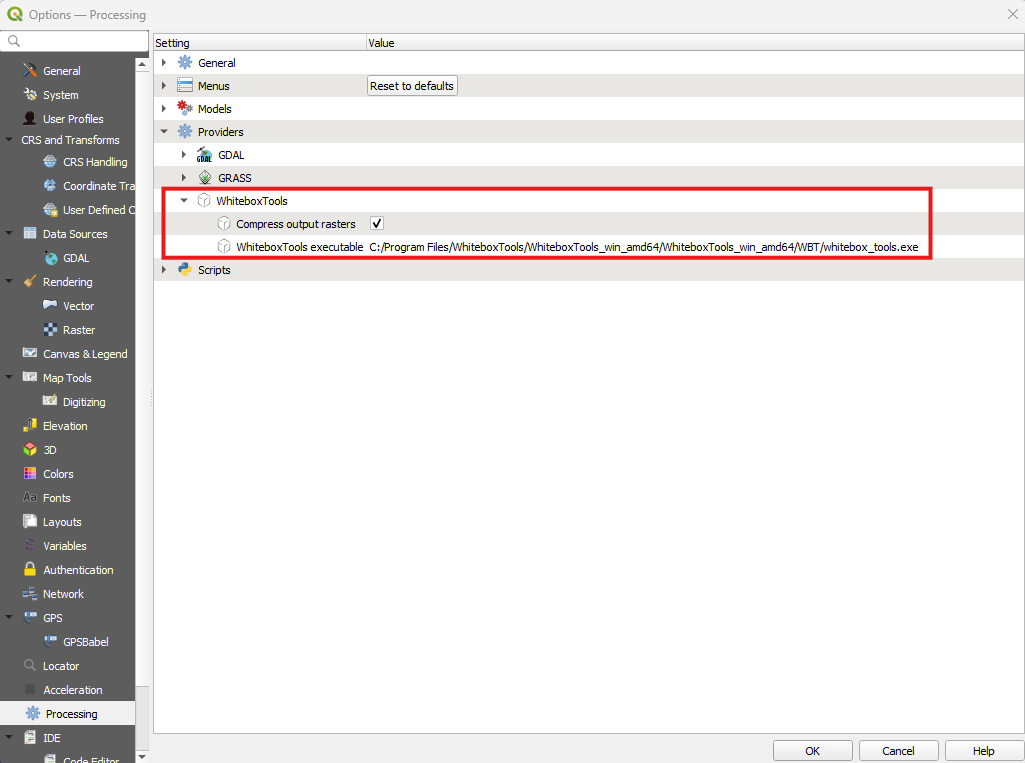The width and height of the screenshot is (1025, 763).
Task: Select the GRASS provider icon
Action: tap(203, 178)
